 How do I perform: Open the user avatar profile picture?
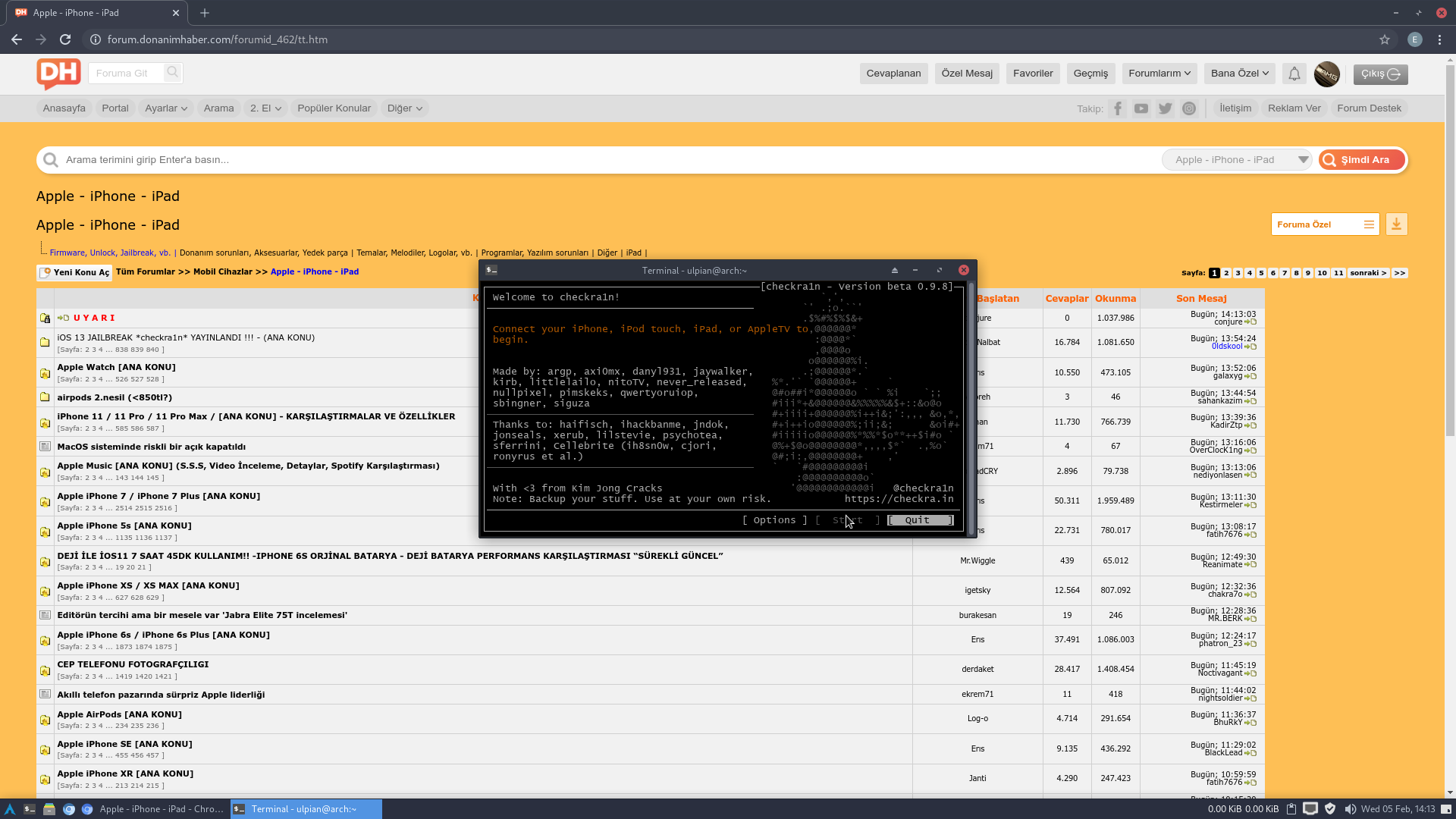(1327, 74)
